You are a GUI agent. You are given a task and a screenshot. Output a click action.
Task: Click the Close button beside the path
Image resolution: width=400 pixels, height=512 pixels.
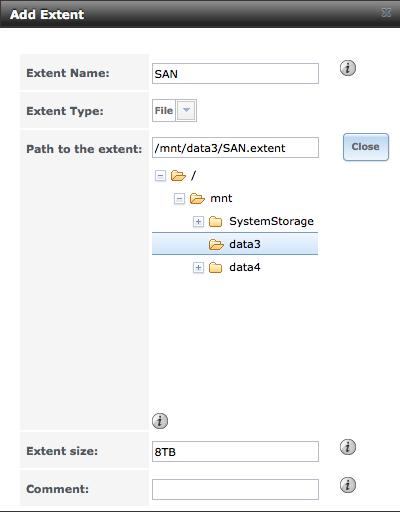pyautogui.click(x=366, y=147)
